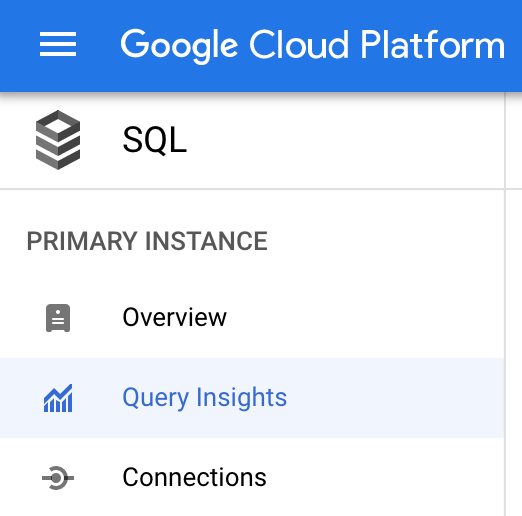
Task: Click the Overview server icon
Action: [x=58, y=318]
